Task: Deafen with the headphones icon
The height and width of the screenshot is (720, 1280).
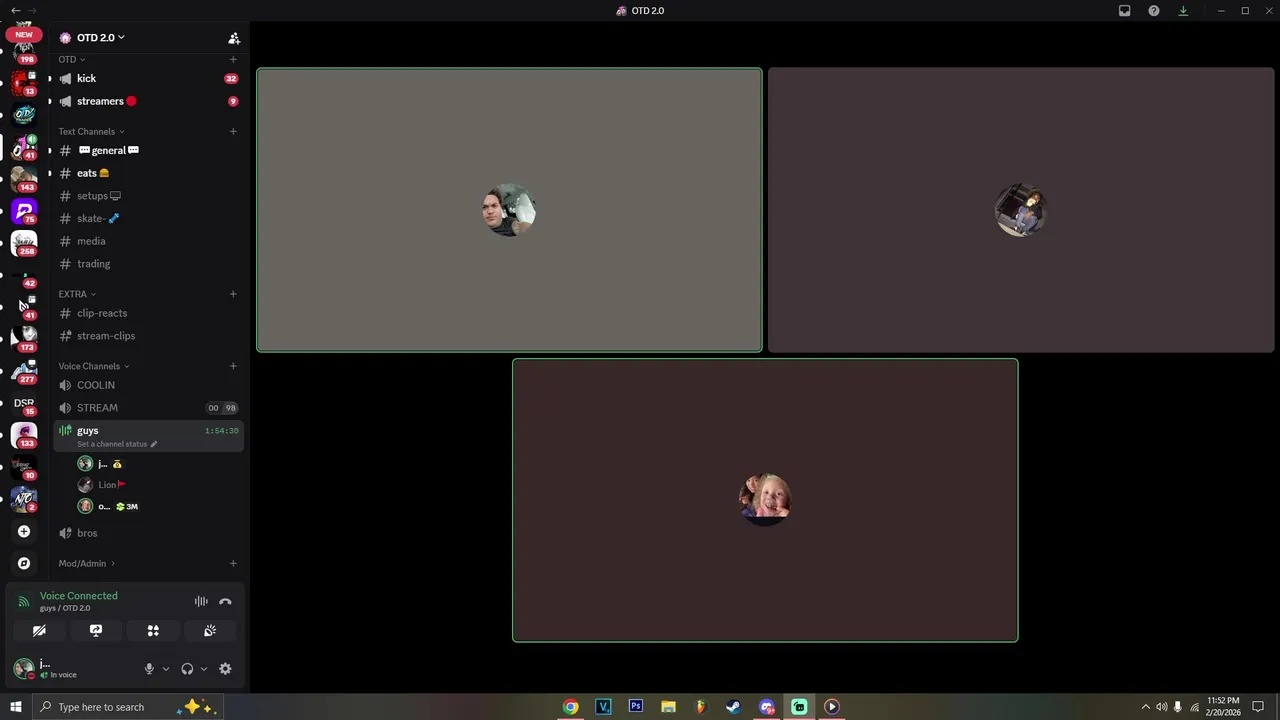Action: [187, 669]
